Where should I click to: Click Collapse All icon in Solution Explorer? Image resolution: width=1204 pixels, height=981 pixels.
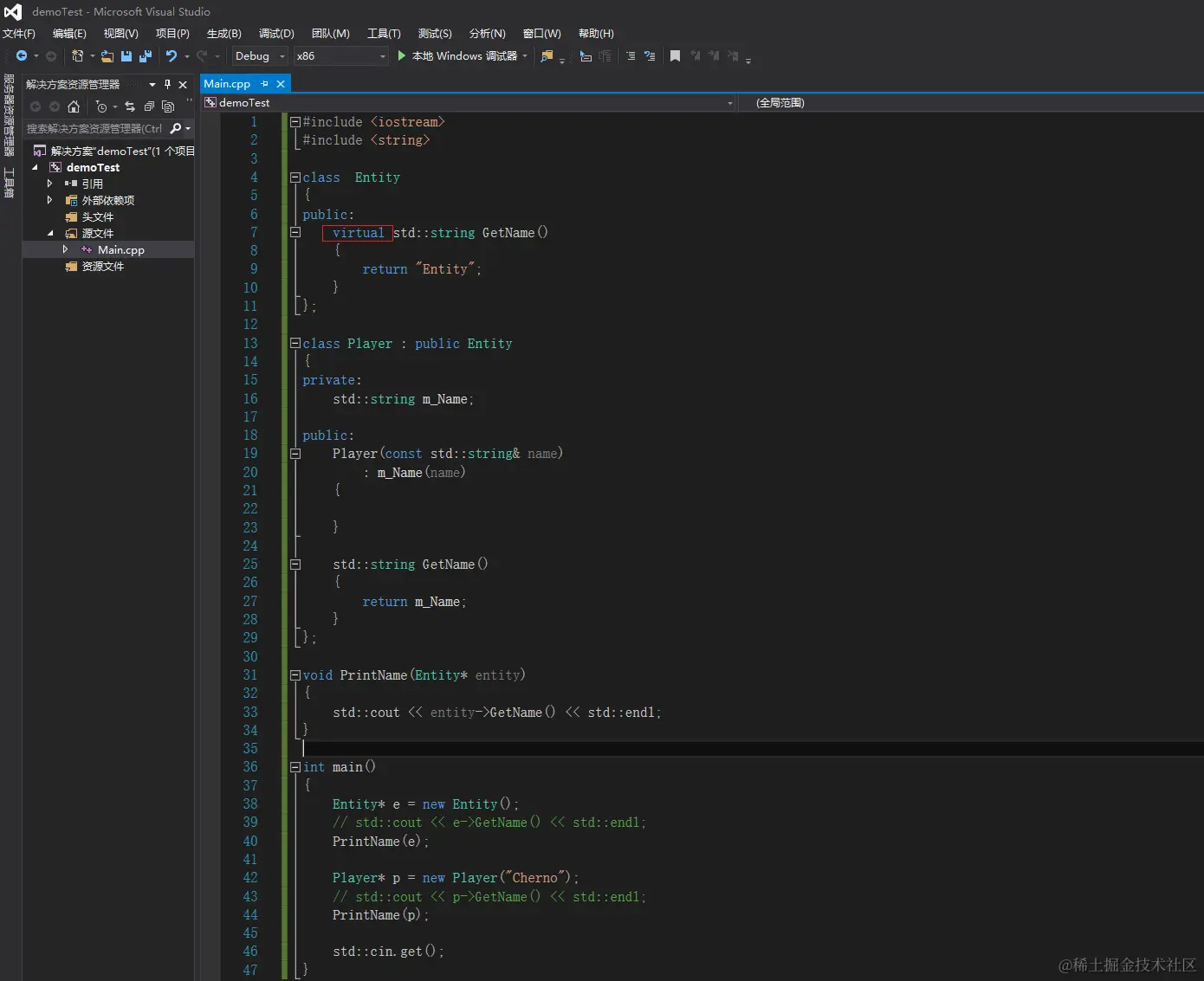pos(149,106)
